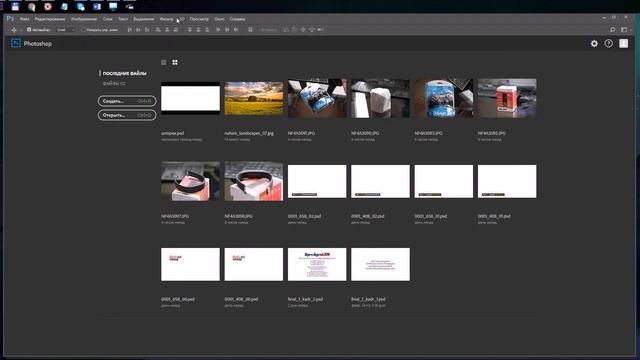
Task: Open the nature_landscapes_07.jpg field thumbnail
Action: tap(253, 98)
